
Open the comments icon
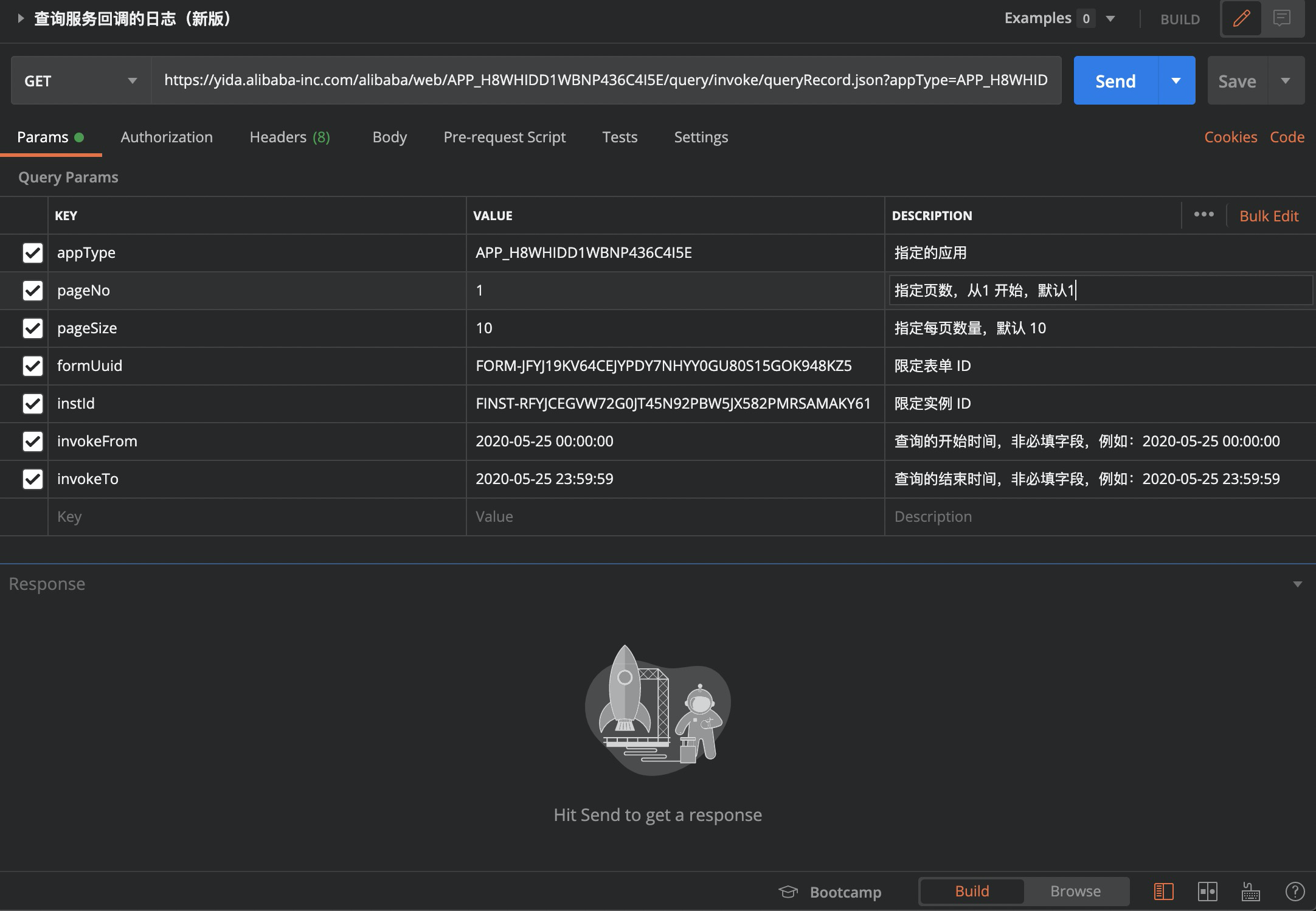(x=1282, y=19)
